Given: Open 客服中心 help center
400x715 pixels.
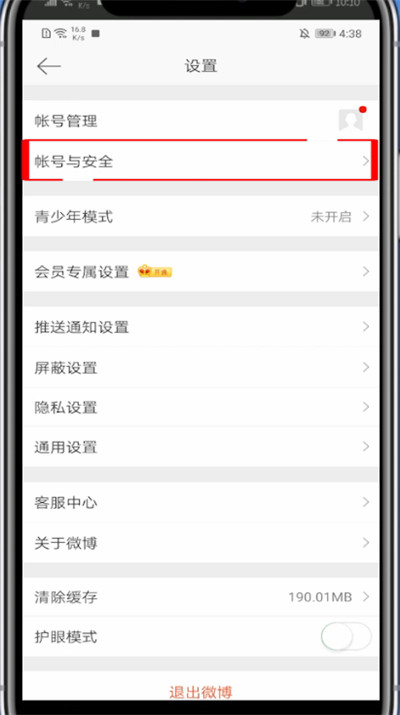Looking at the screenshot, I should (x=201, y=503).
